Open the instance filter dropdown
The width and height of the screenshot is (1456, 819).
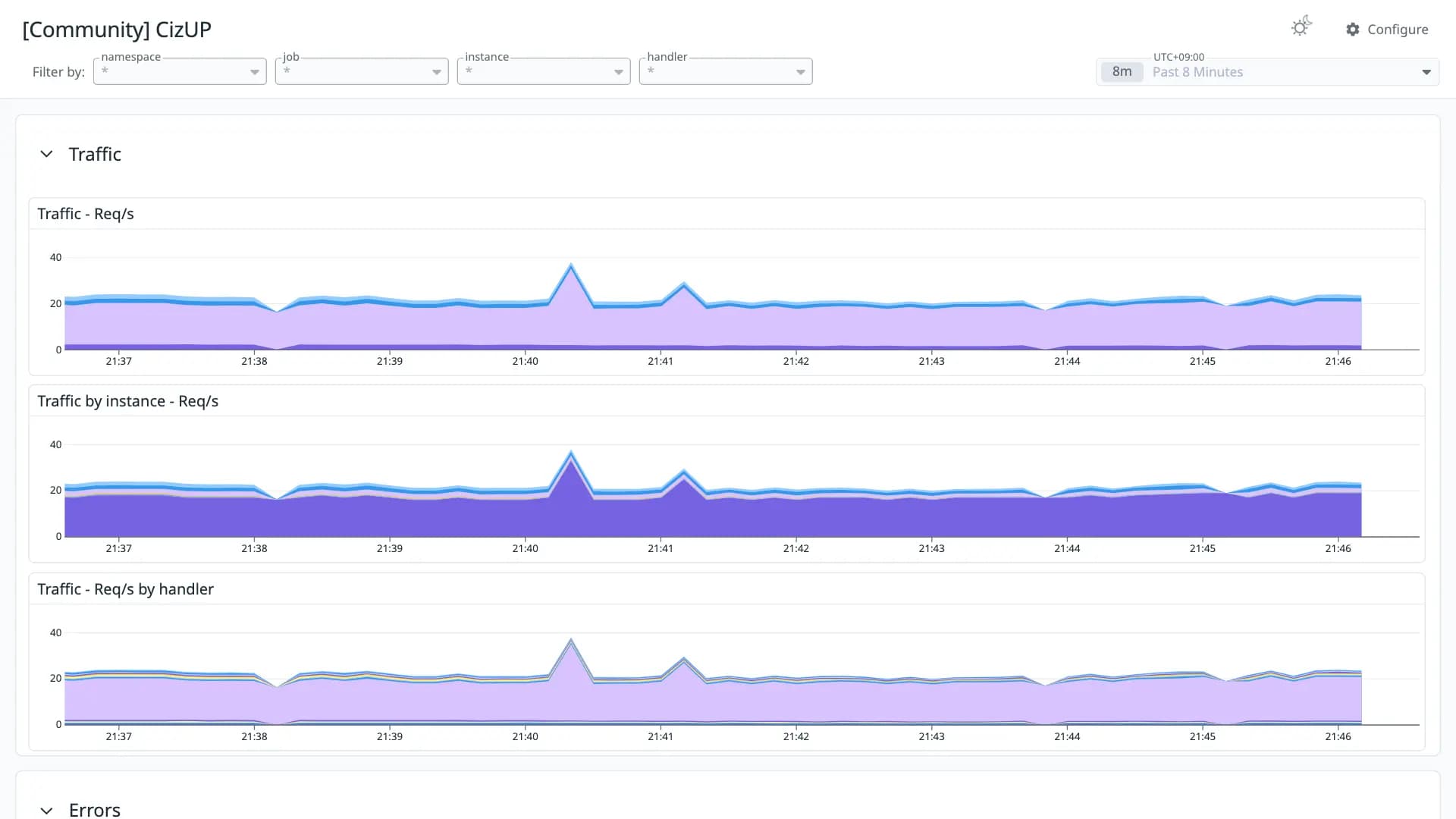(544, 71)
